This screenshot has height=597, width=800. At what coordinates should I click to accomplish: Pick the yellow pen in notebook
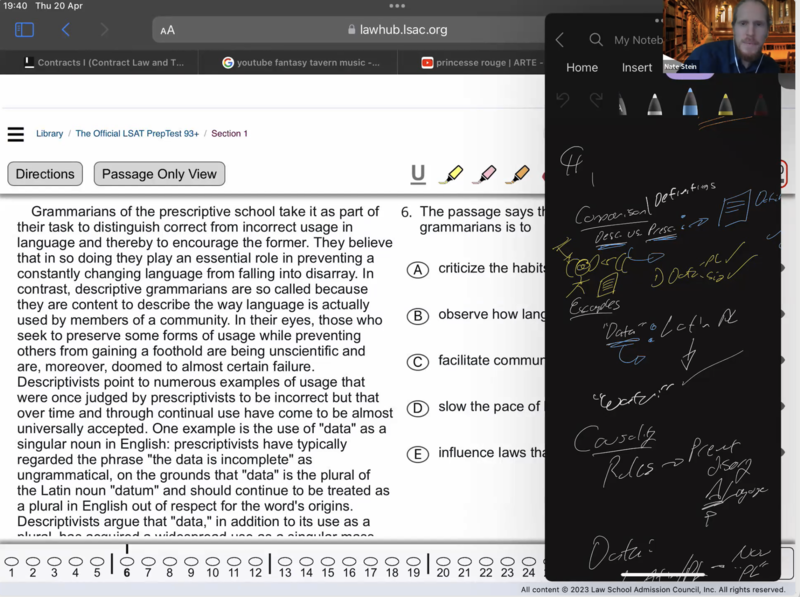725,103
